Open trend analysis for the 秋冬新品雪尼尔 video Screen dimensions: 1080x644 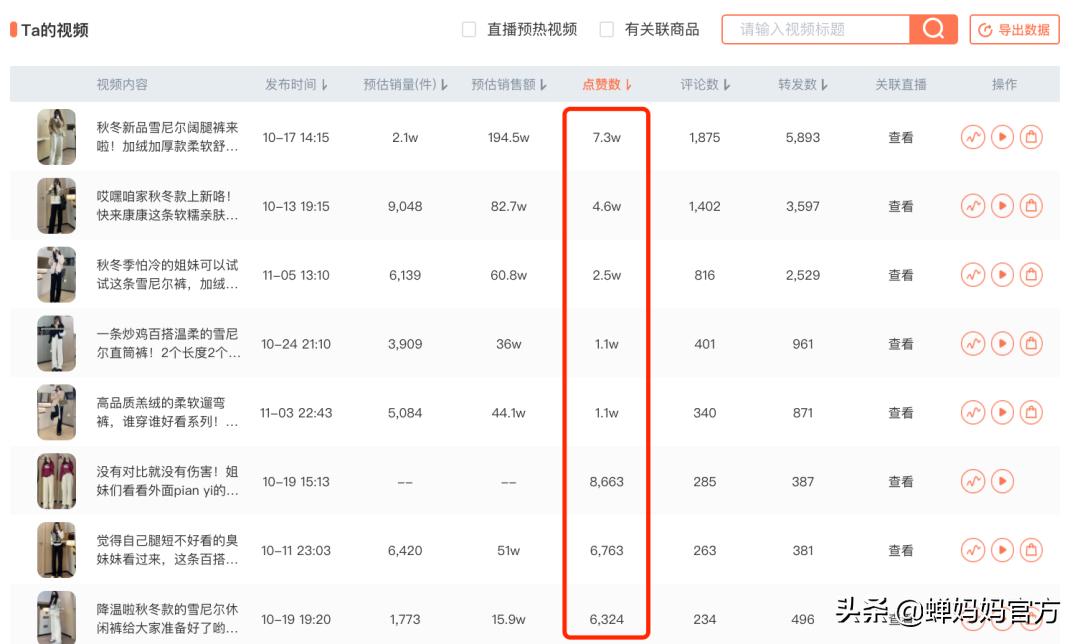point(972,137)
